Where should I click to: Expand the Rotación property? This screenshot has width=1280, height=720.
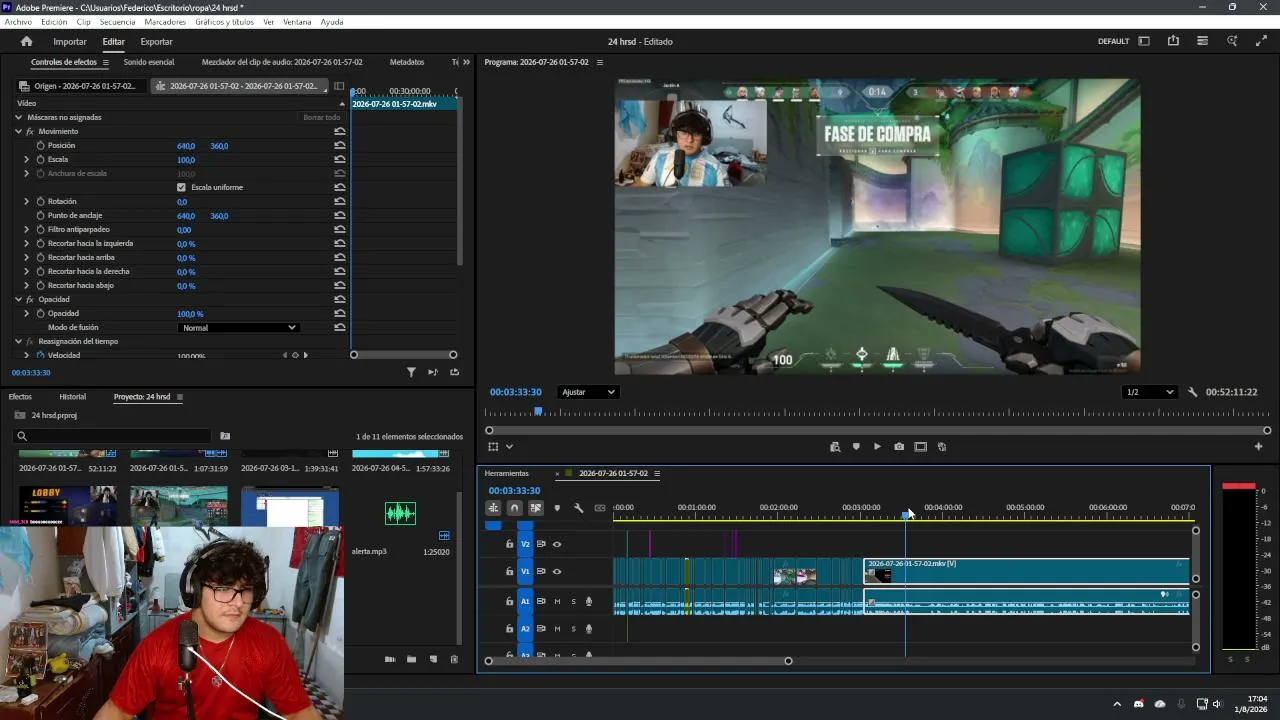tap(27, 202)
